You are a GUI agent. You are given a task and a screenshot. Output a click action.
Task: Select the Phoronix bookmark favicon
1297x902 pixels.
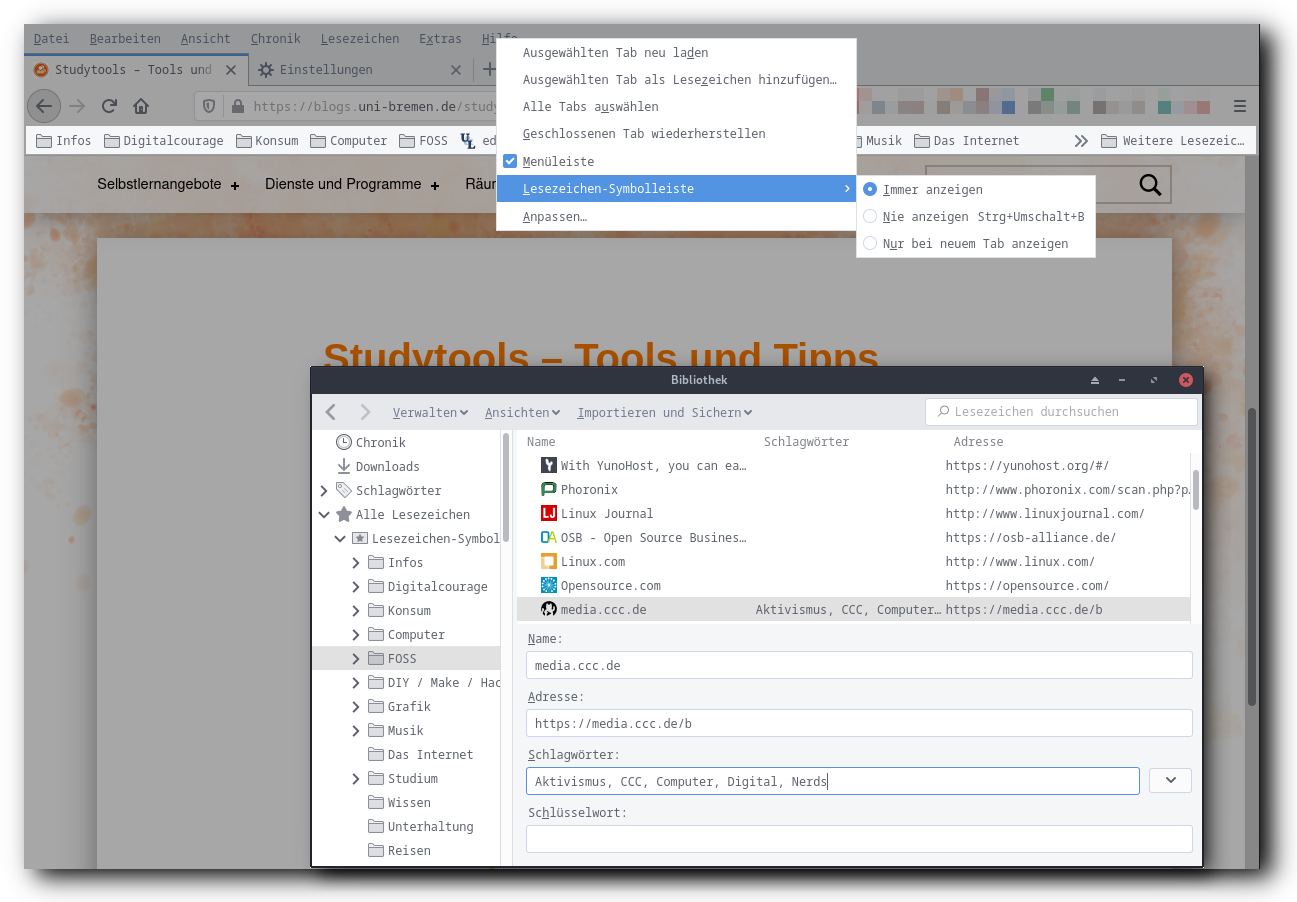[x=548, y=489]
